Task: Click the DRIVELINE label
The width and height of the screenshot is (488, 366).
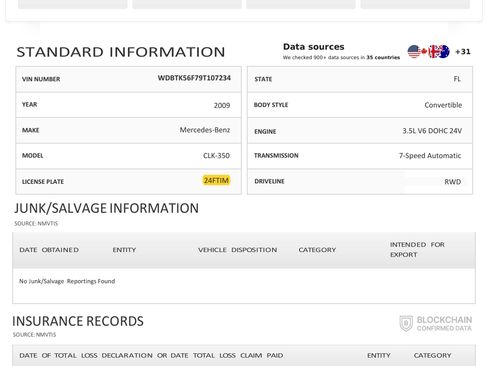Action: point(269,181)
